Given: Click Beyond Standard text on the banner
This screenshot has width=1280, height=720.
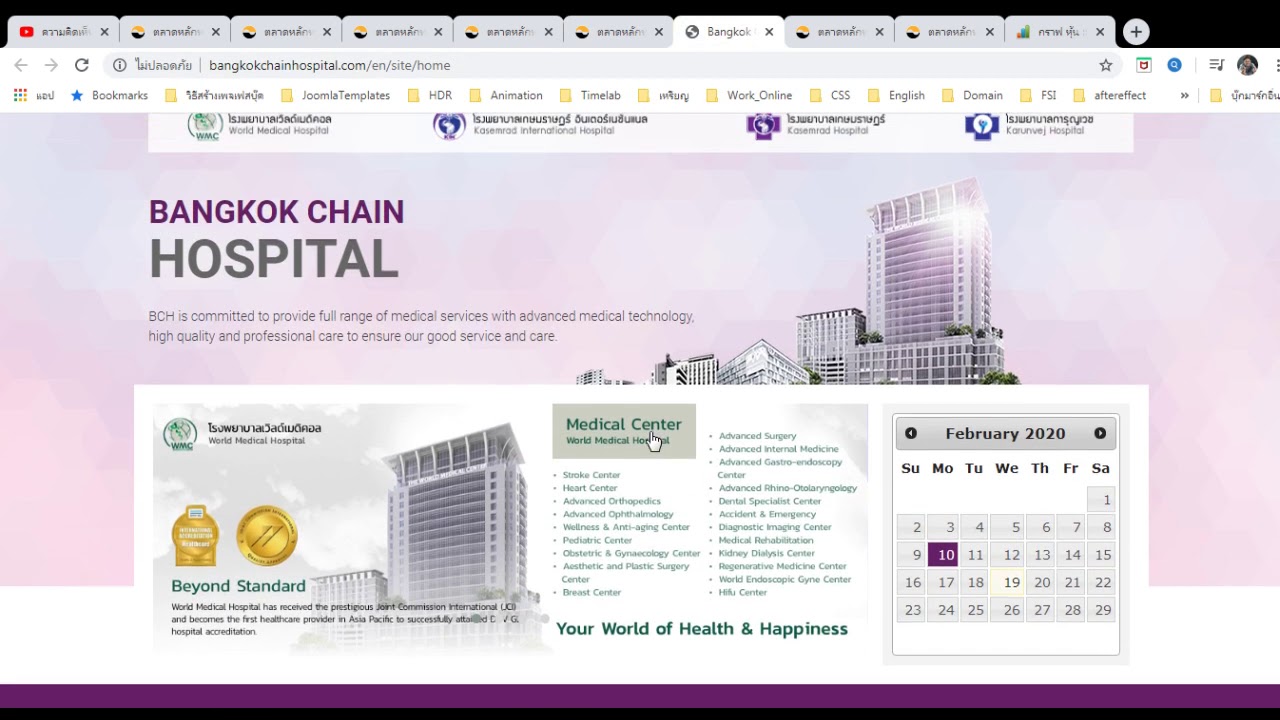Looking at the screenshot, I should [x=238, y=586].
